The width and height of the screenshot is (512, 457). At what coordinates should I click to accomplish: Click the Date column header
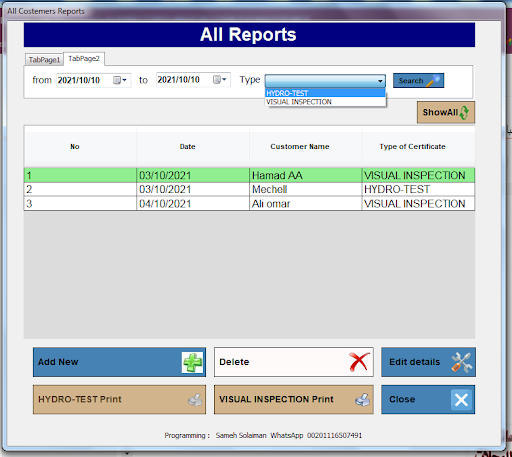click(187, 147)
